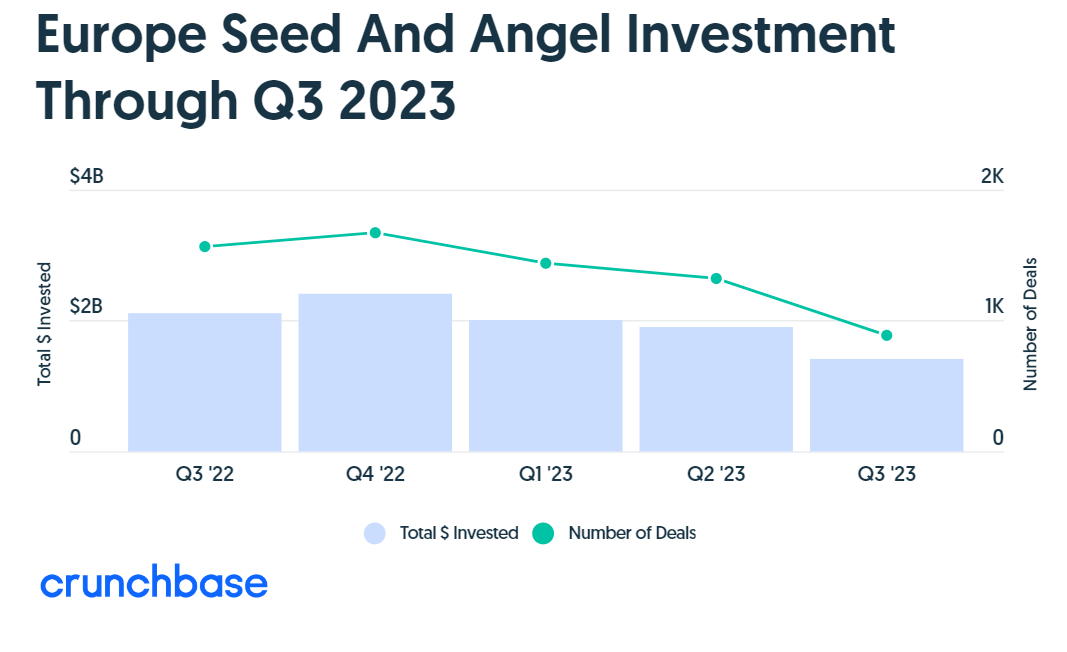Click the Q2 '23 light blue bar
1067x652 pixels.
716,390
